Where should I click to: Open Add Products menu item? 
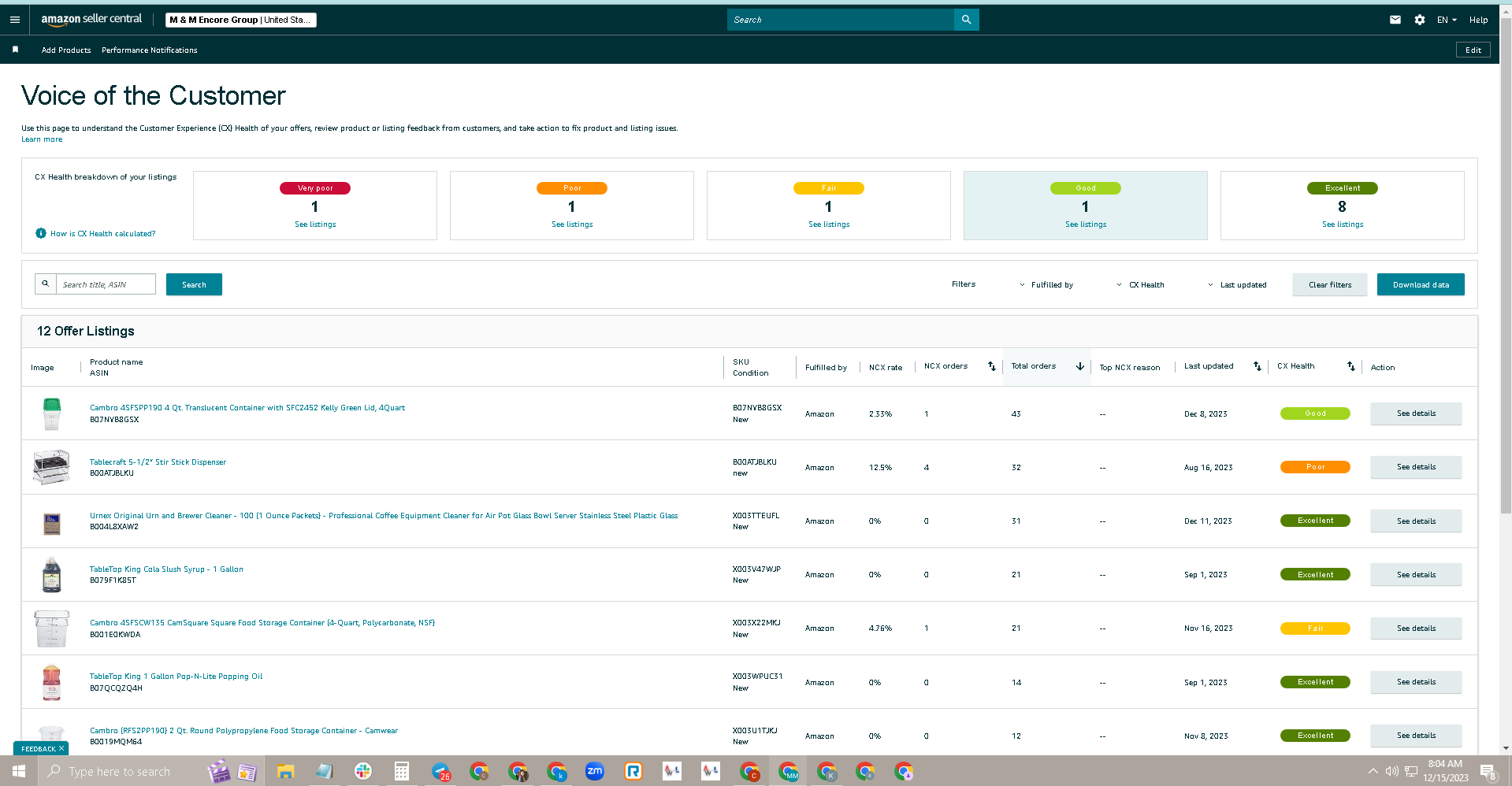pos(66,50)
